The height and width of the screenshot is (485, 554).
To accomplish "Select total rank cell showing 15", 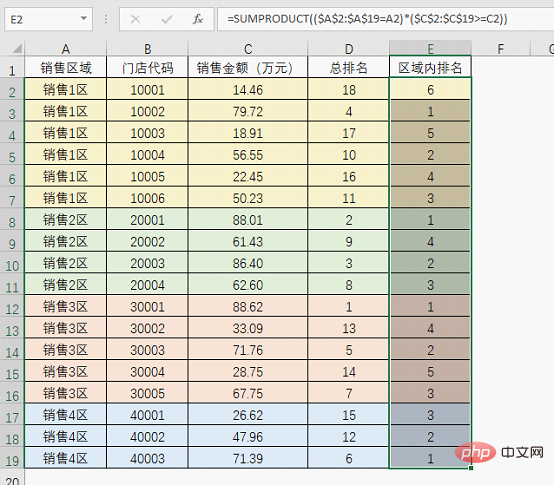I will [x=349, y=415].
